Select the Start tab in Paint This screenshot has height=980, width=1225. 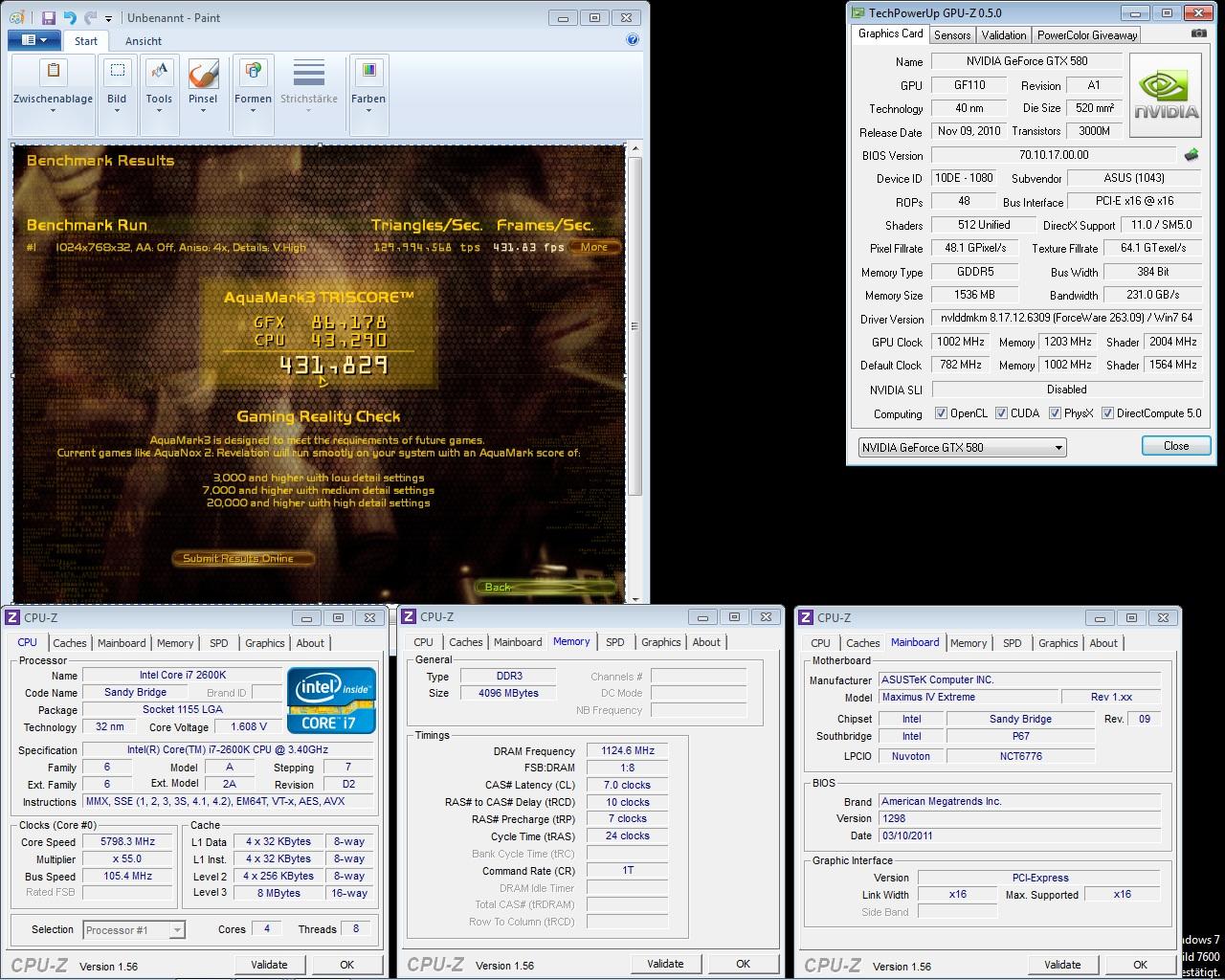[x=86, y=41]
